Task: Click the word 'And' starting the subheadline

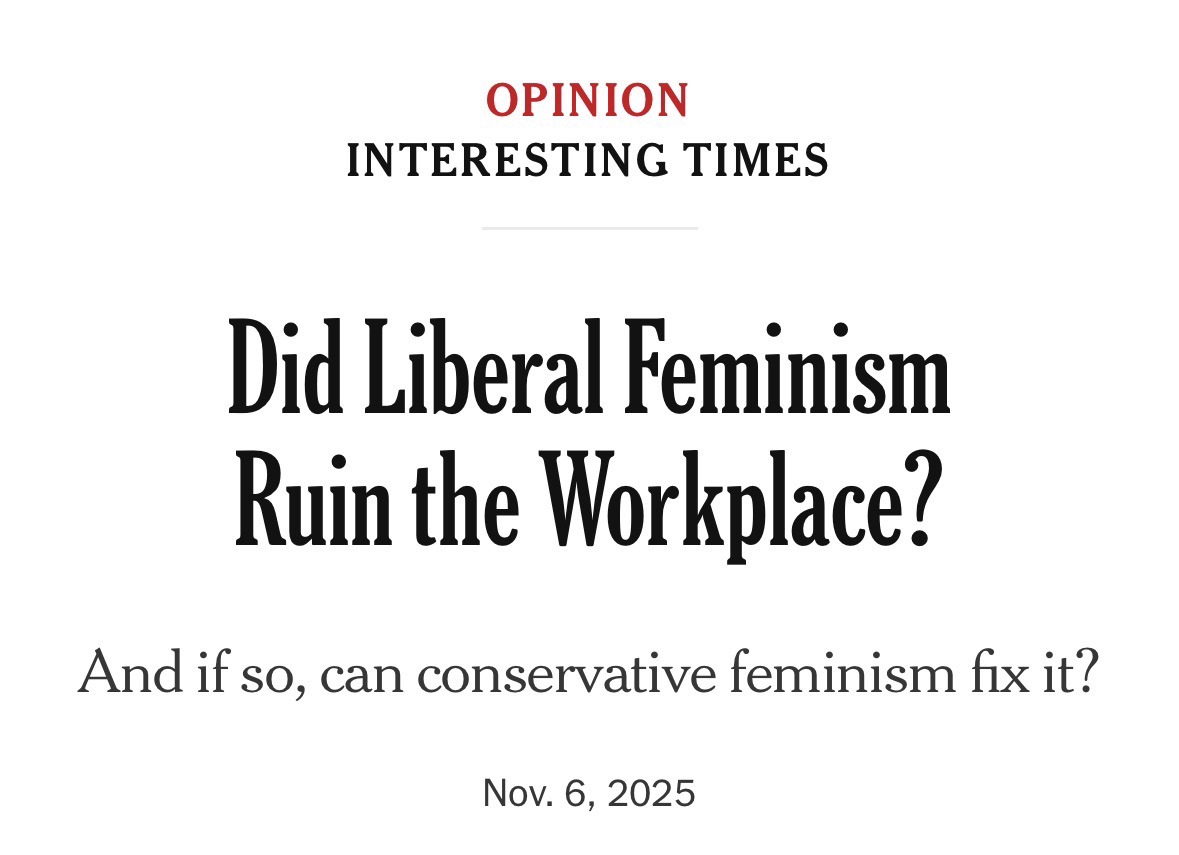Action: (130, 673)
